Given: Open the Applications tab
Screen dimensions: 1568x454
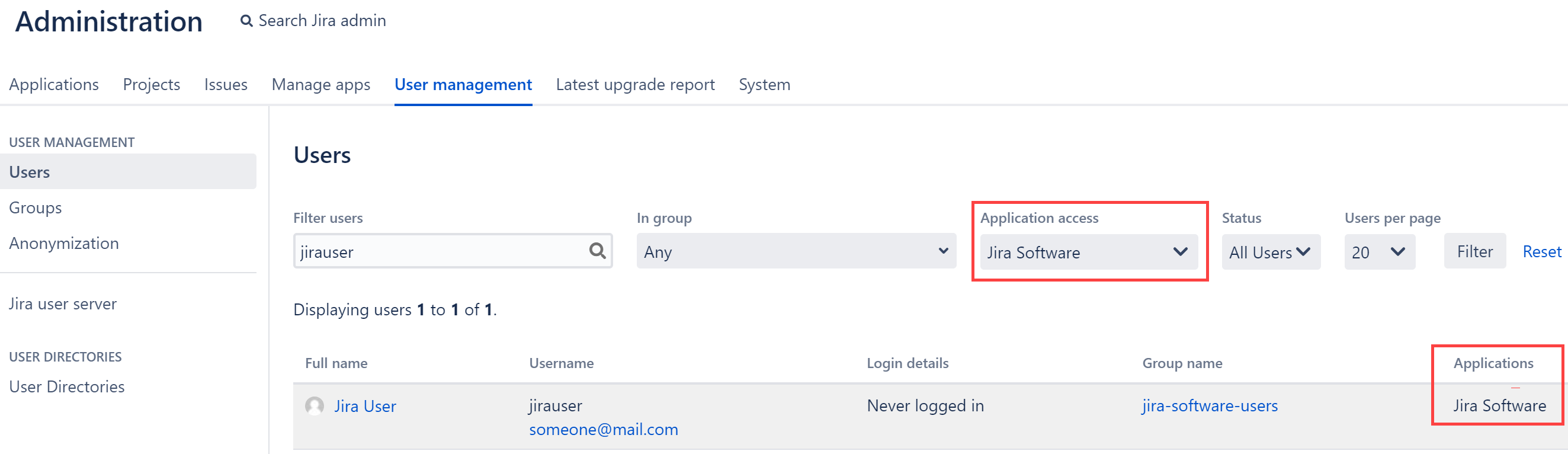Looking at the screenshot, I should pyautogui.click(x=53, y=84).
